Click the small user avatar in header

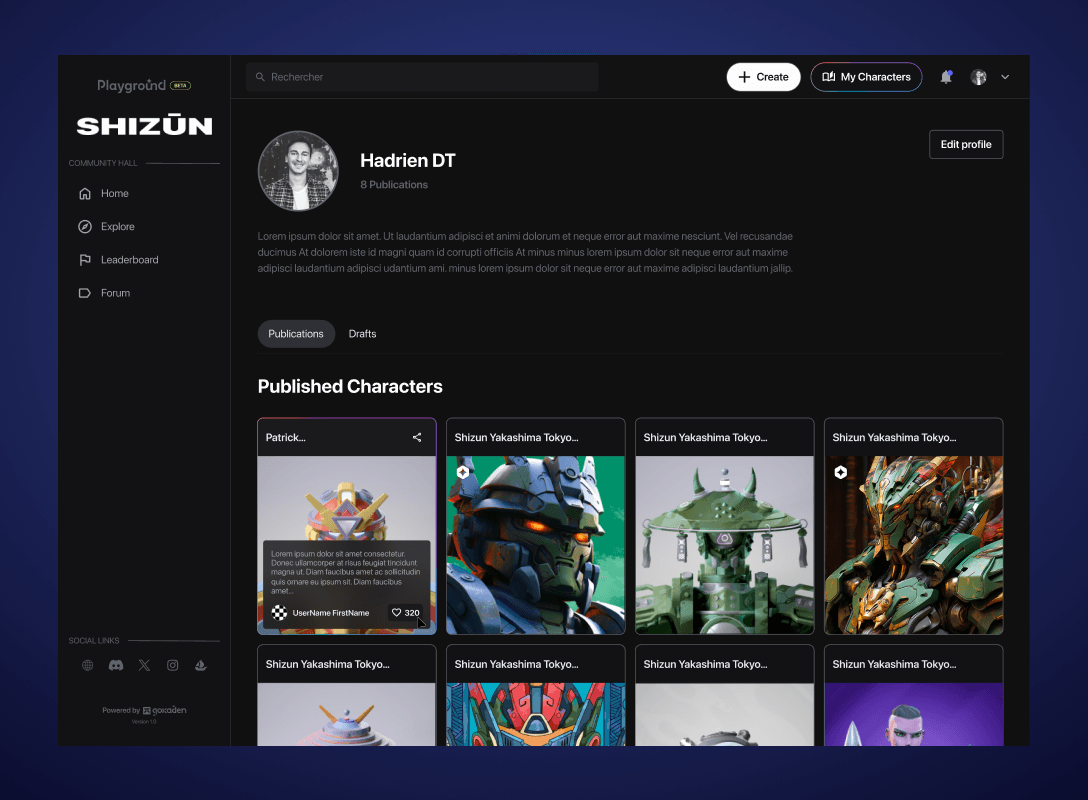pos(978,77)
